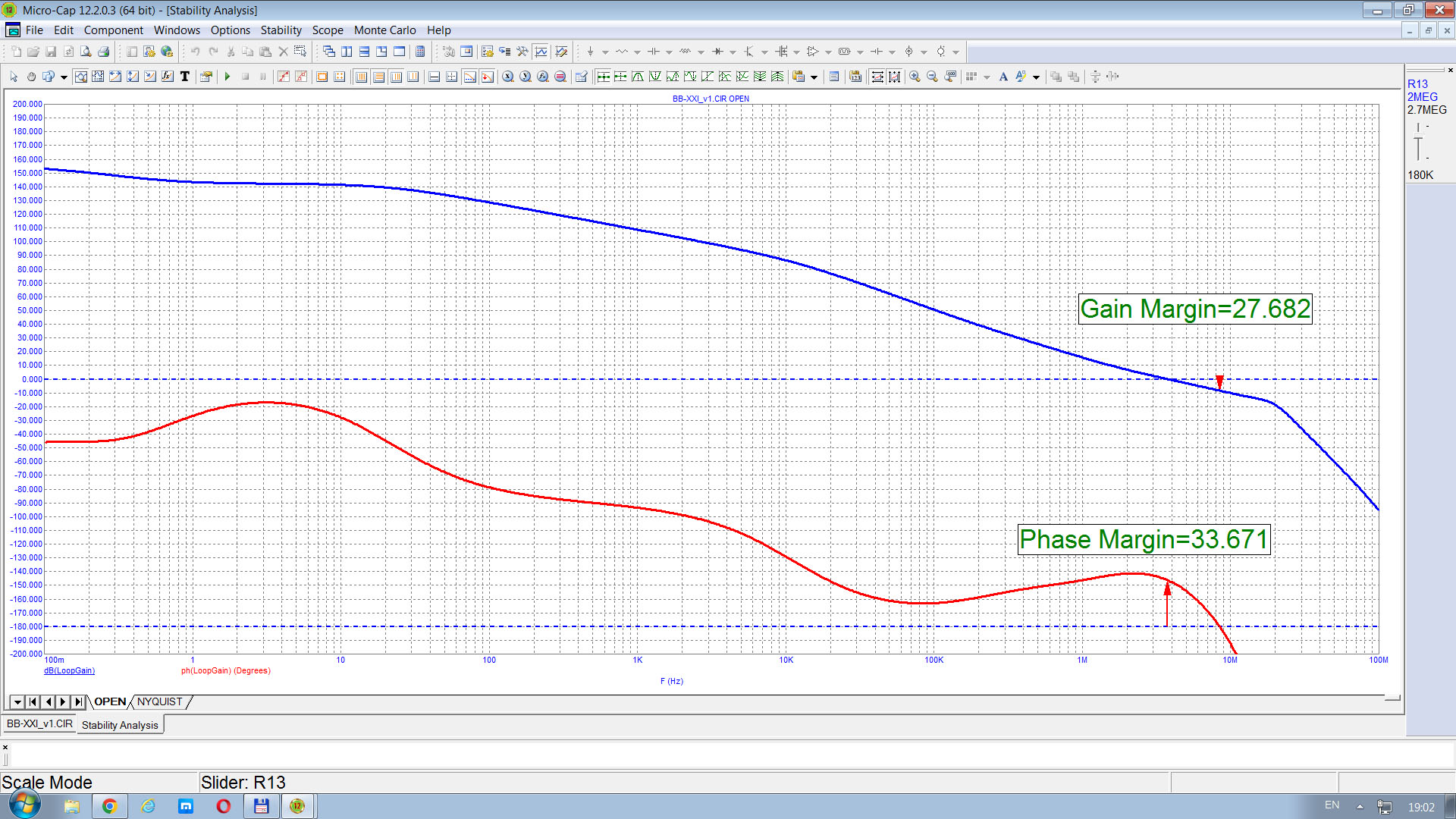The height and width of the screenshot is (819, 1456).
Task: Open the page selector dropdown arrow
Action: coord(17,702)
